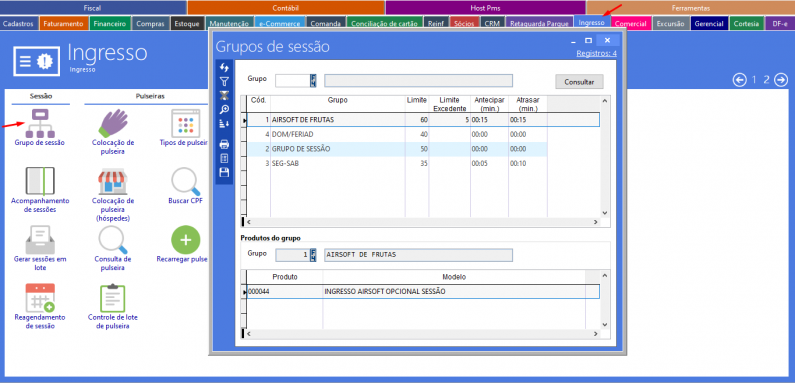Screen dimensions: 795x383
Task: Switch to Compras tab
Action: (x=150, y=23)
